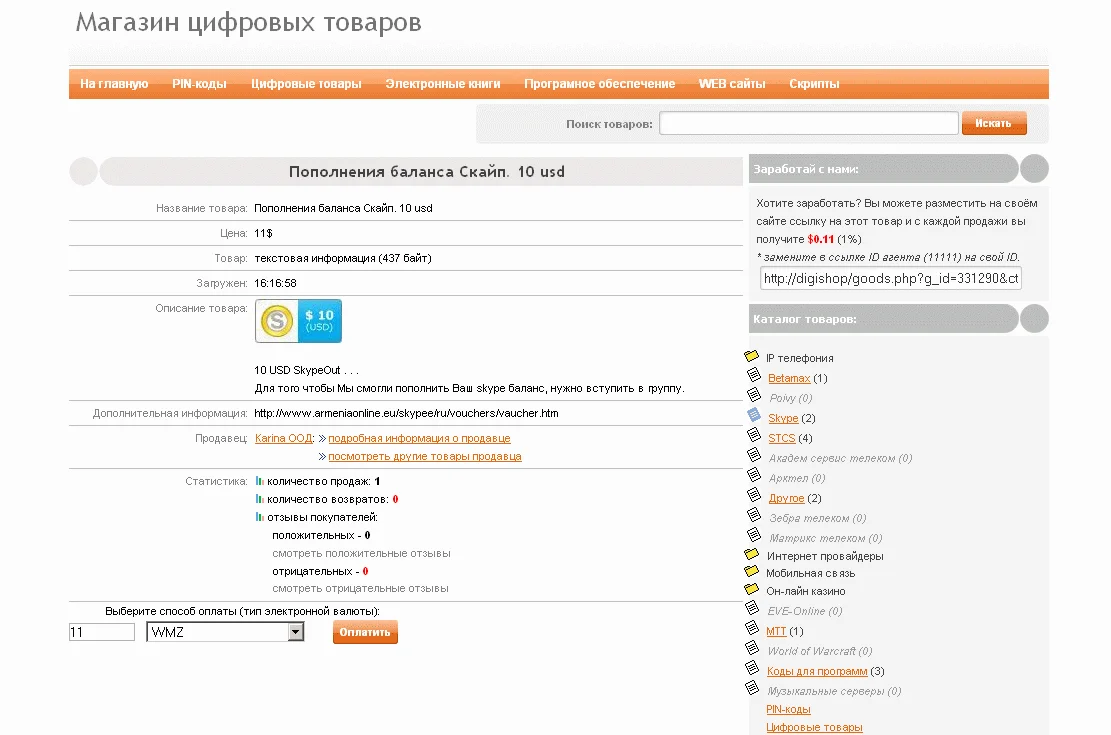Click the document icon beside Betamax
The height and width of the screenshot is (735, 1111).
pyautogui.click(x=754, y=375)
